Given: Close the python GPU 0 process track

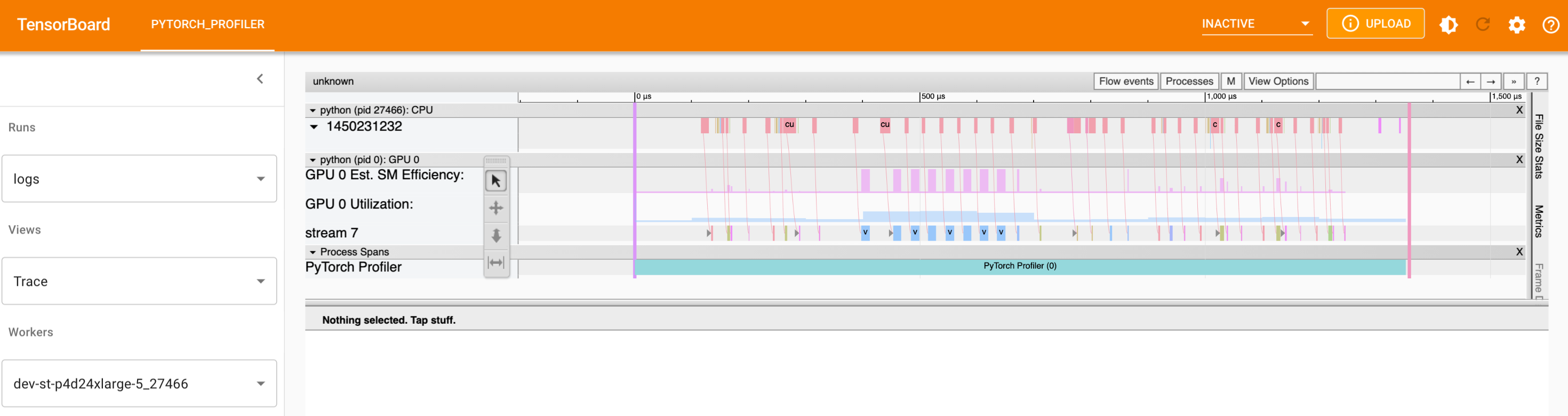Looking at the screenshot, I should [x=1519, y=159].
